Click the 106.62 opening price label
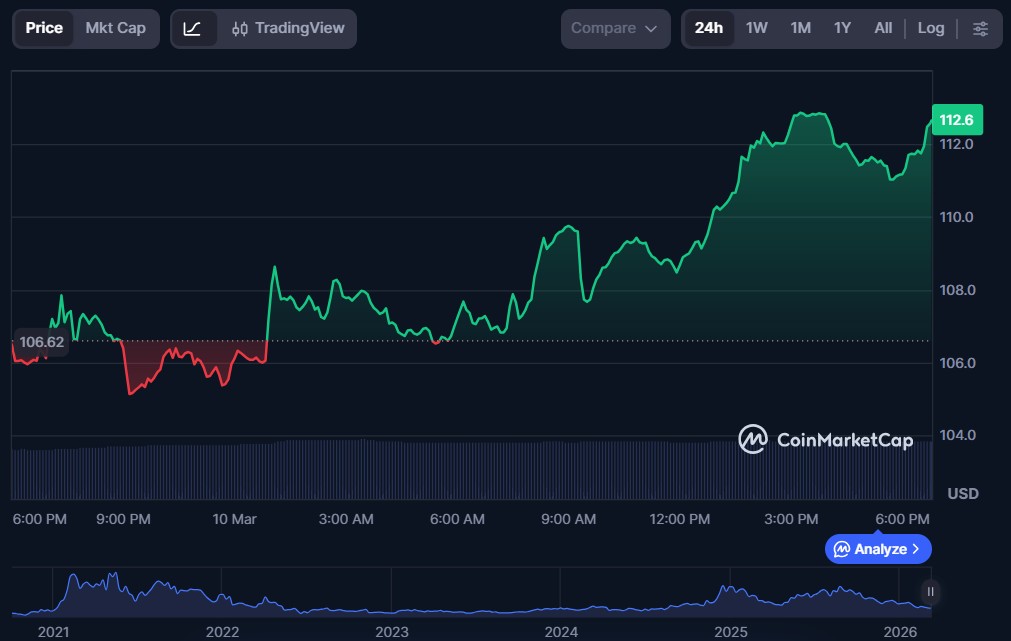 click(x=42, y=342)
